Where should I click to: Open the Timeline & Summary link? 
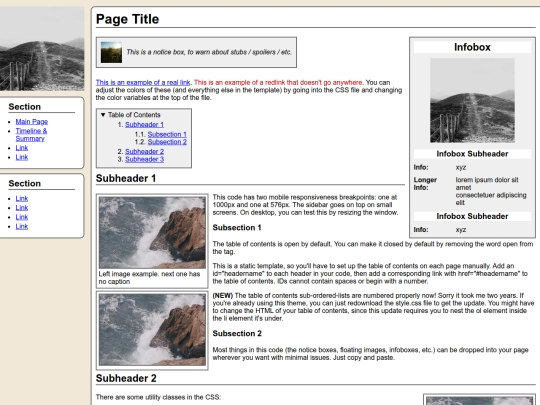[31, 135]
